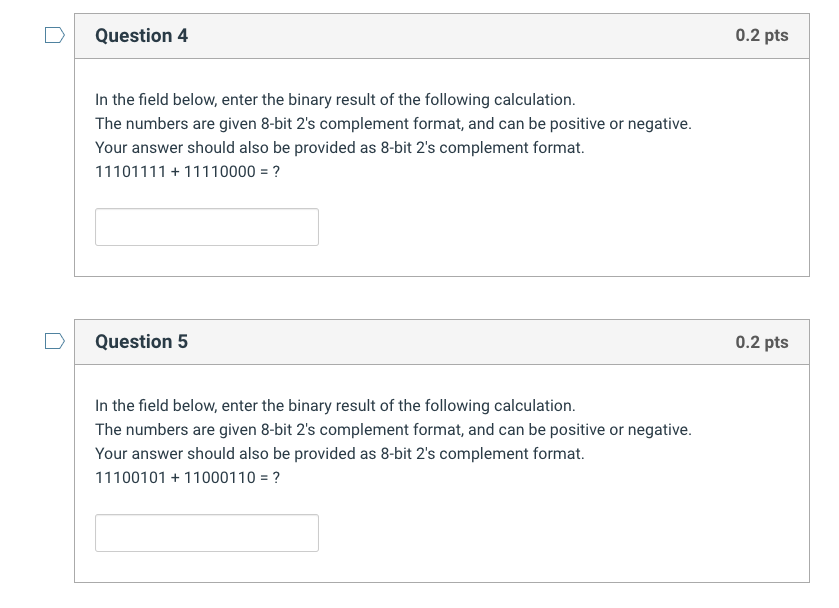Image resolution: width=839 pixels, height=608 pixels.
Task: Click inside the Question 5 answer field
Action: coord(206,532)
